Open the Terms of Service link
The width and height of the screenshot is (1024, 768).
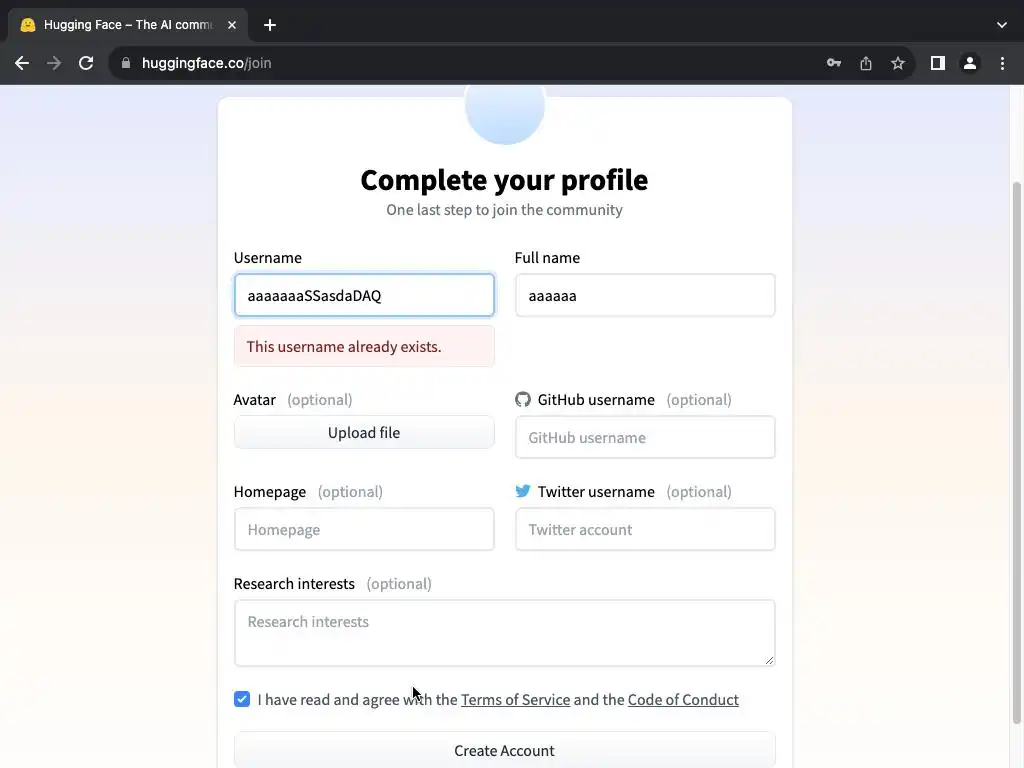[x=515, y=699]
